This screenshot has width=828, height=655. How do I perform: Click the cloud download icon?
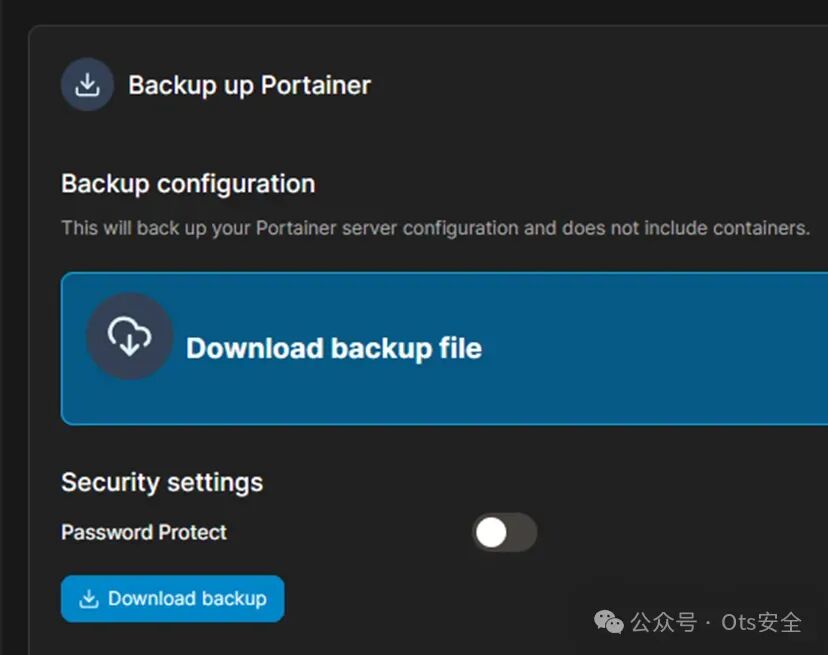pyautogui.click(x=130, y=337)
